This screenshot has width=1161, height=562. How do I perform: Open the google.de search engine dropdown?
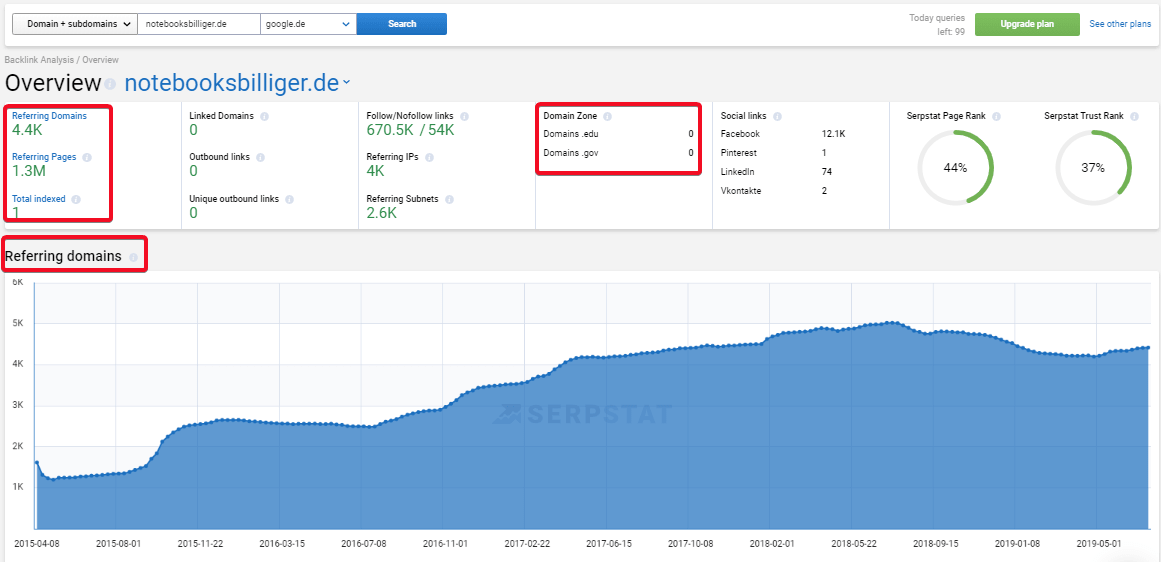click(308, 24)
